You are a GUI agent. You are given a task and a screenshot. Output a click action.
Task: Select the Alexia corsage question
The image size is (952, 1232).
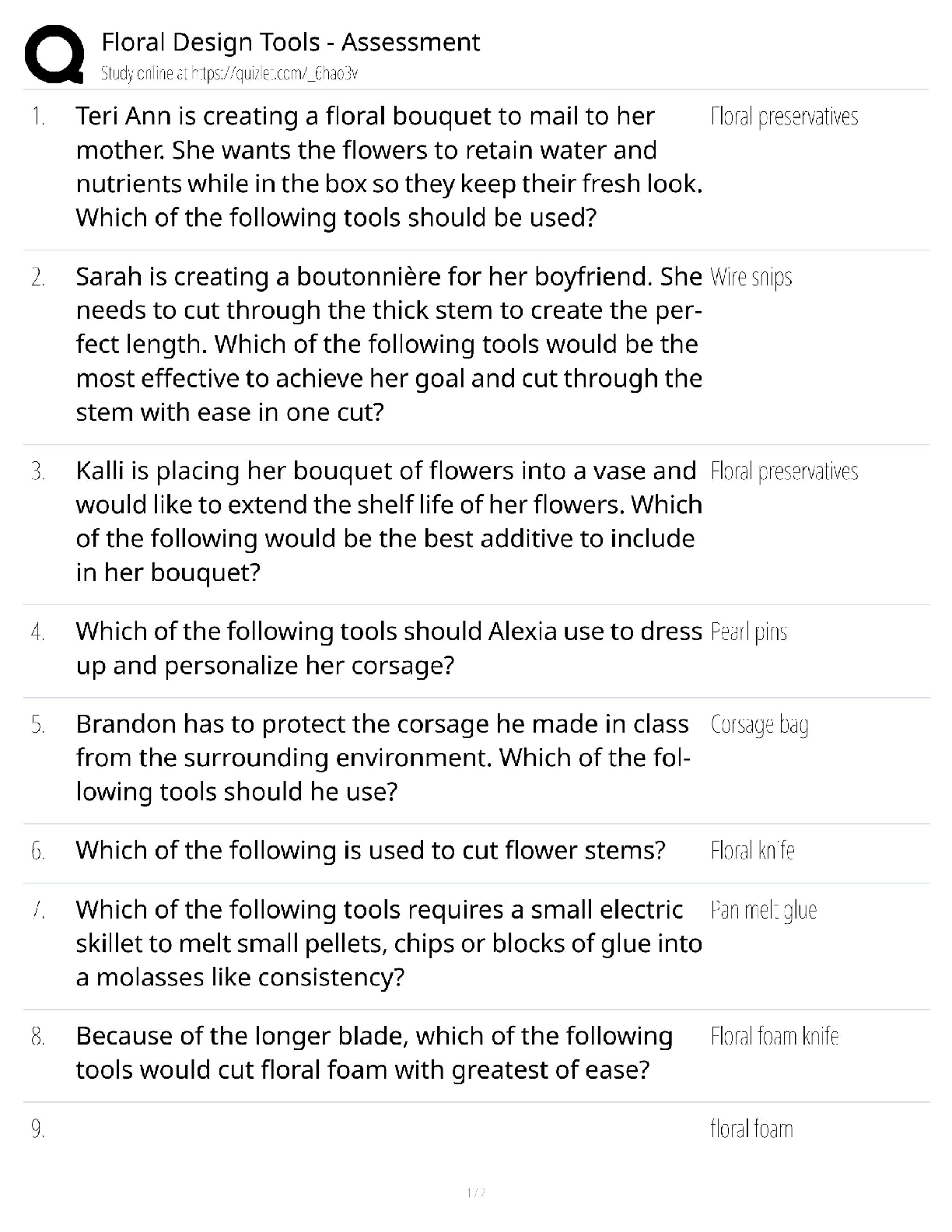point(389,648)
